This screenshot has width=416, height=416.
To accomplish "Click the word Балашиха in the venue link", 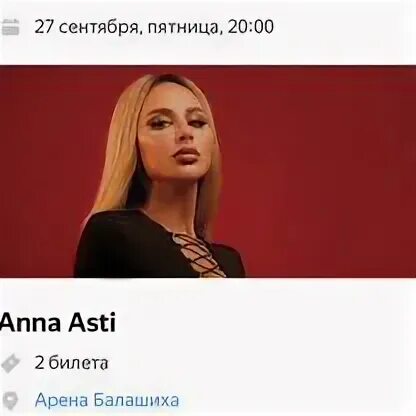I will pos(136,400).
